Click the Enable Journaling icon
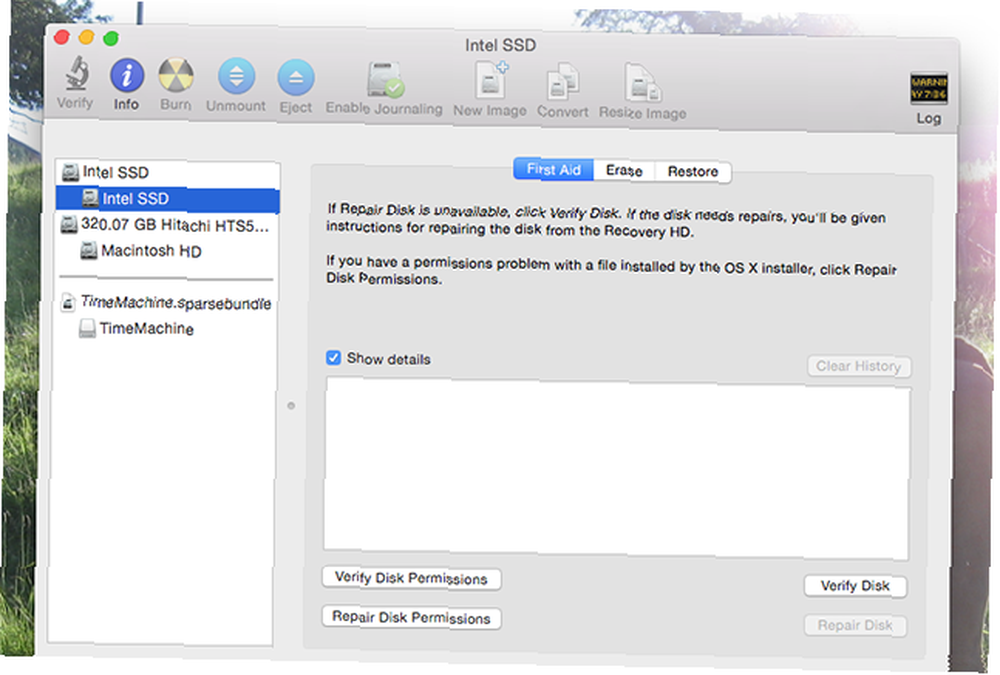The height and width of the screenshot is (675, 1000). [x=385, y=80]
